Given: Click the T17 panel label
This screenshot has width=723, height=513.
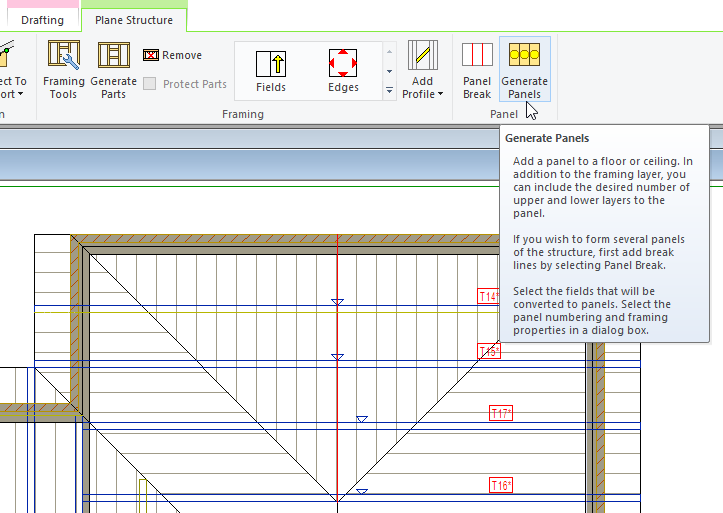Looking at the screenshot, I should (500, 414).
